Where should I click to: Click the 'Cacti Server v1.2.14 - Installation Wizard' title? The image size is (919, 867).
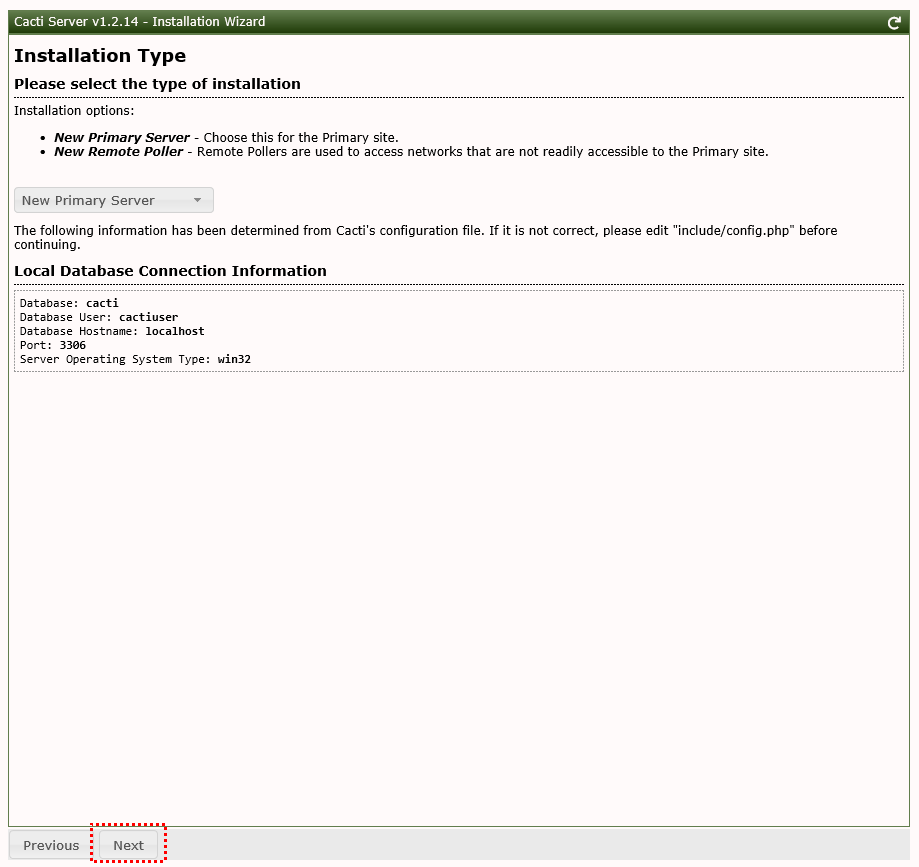pyautogui.click(x=139, y=22)
